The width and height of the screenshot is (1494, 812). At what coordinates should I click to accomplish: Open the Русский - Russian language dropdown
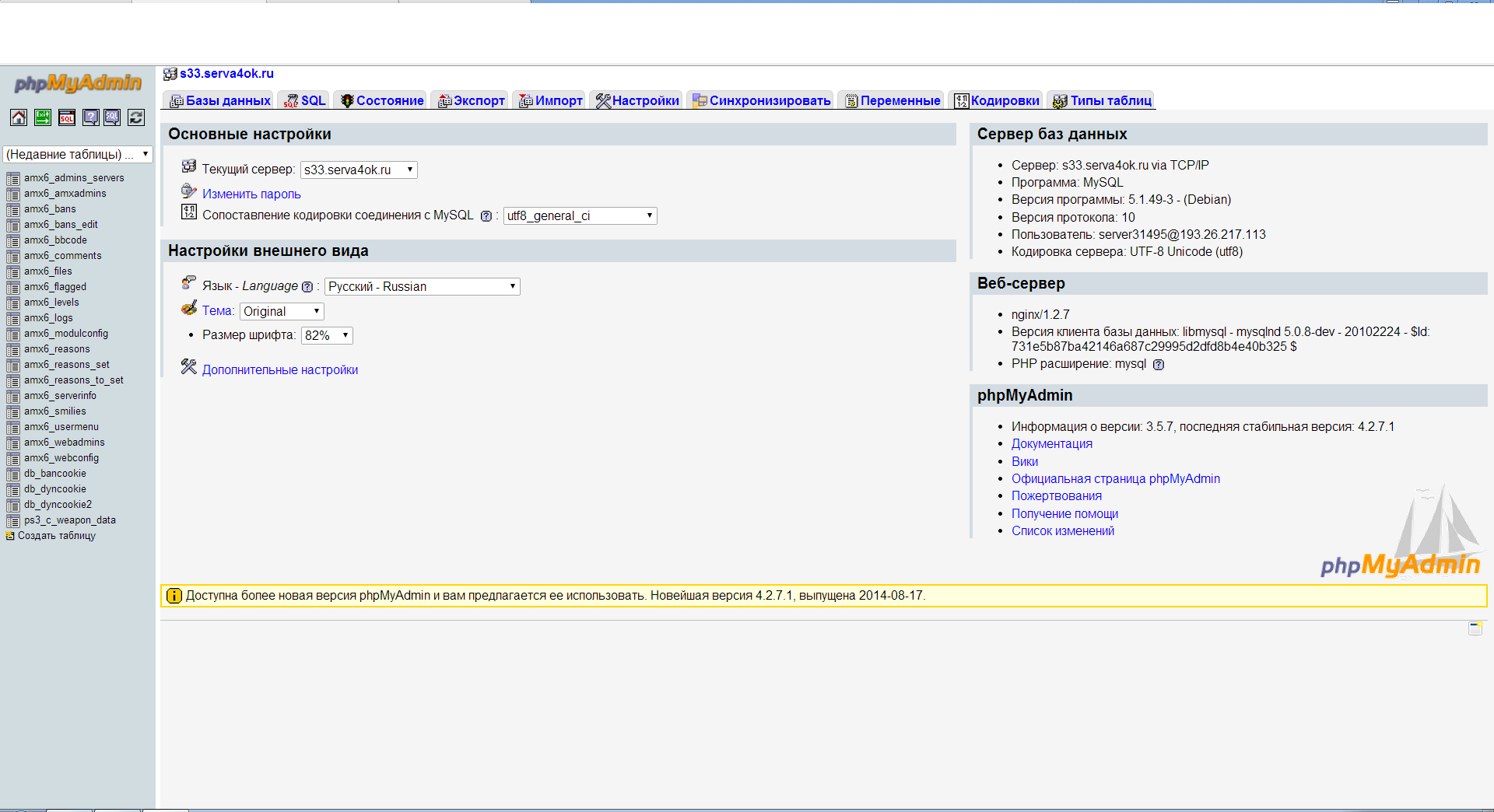[423, 286]
